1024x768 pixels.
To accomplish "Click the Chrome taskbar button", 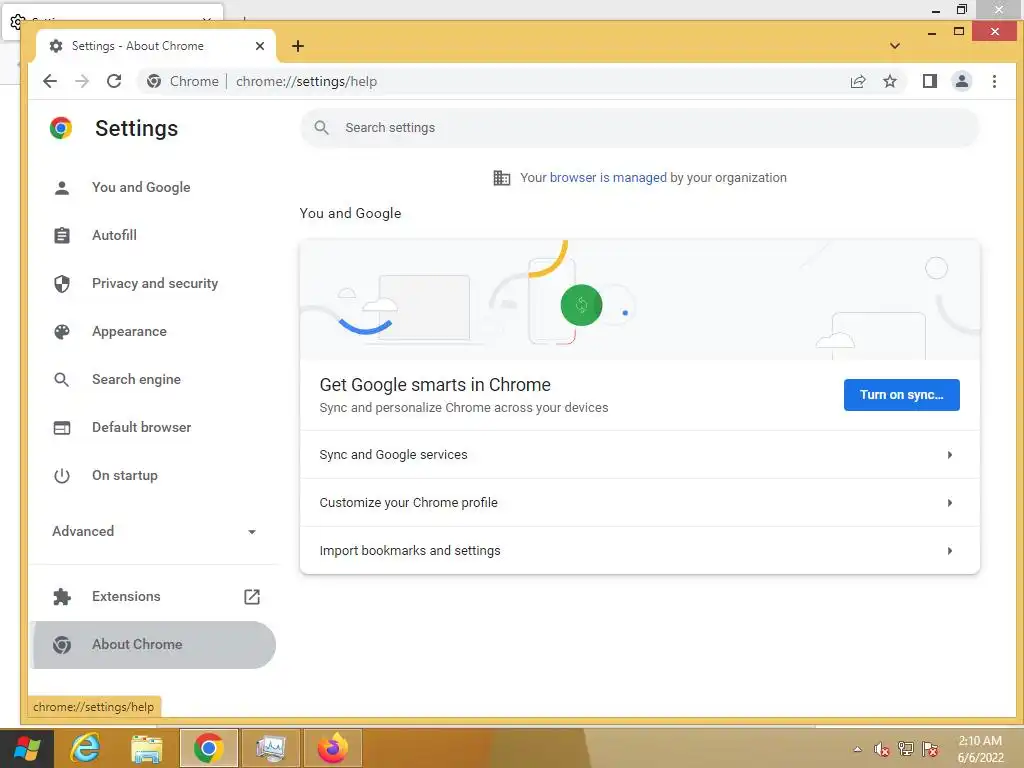I will [208, 748].
